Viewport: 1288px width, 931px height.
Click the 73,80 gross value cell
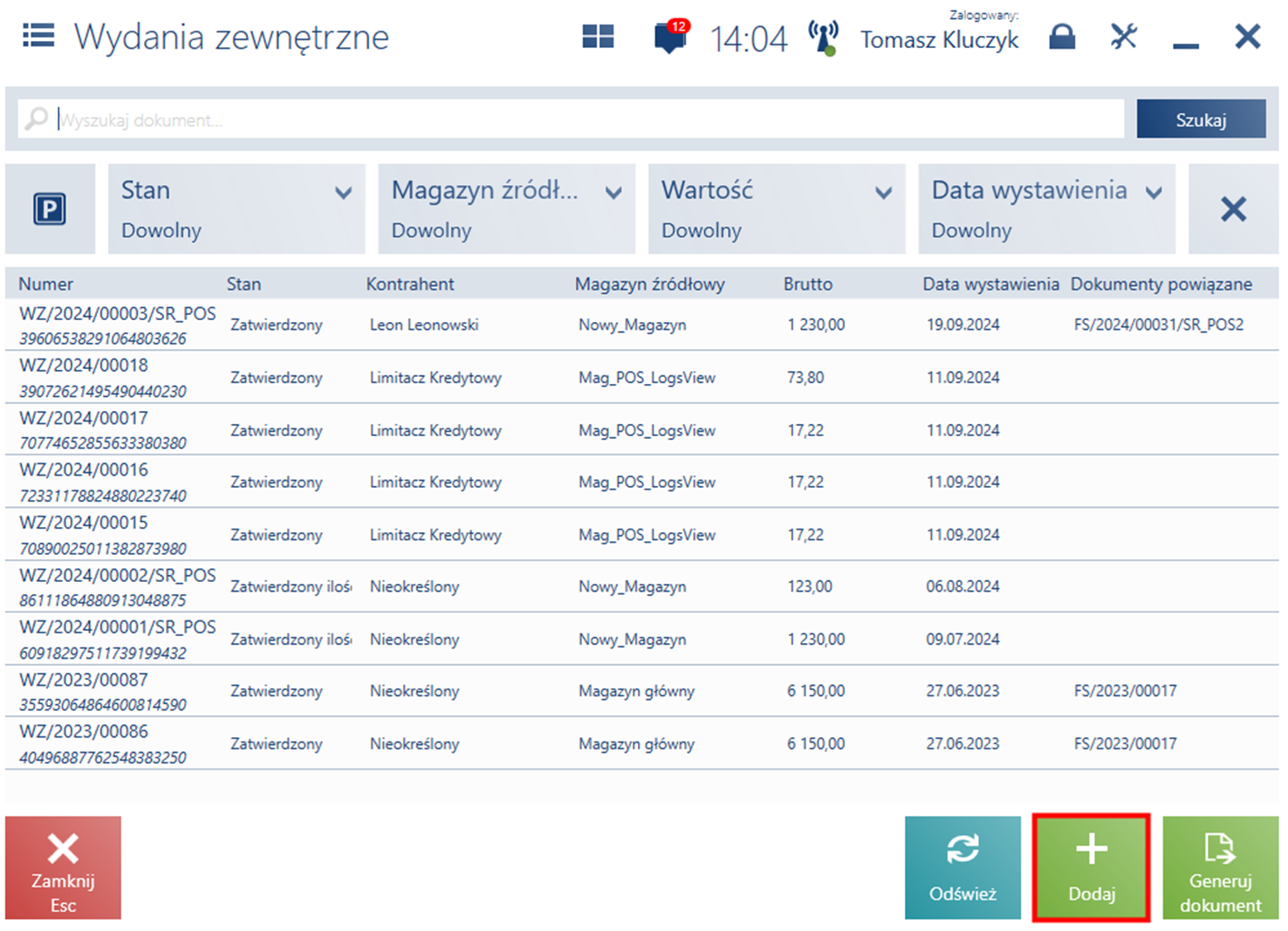click(805, 378)
